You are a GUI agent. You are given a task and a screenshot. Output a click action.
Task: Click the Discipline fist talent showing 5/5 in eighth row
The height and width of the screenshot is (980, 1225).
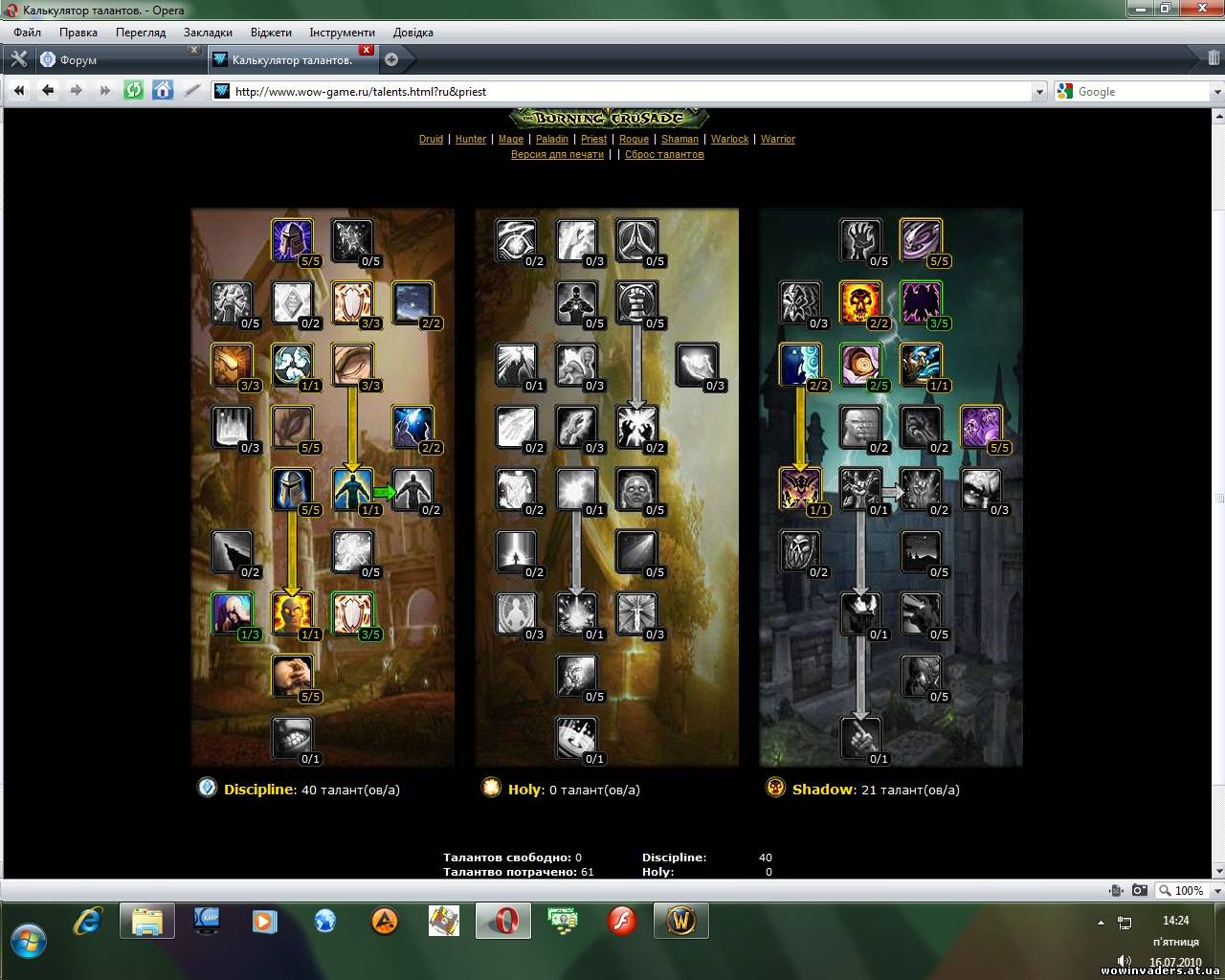[x=293, y=676]
